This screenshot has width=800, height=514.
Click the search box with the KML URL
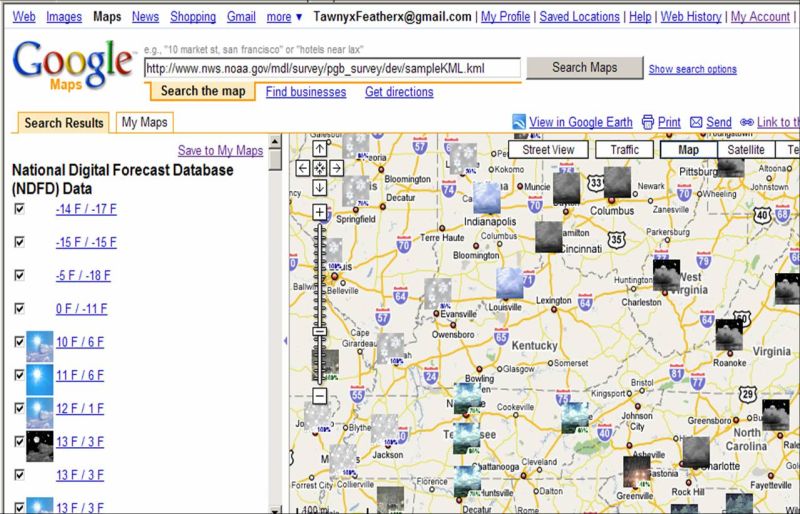[332, 68]
